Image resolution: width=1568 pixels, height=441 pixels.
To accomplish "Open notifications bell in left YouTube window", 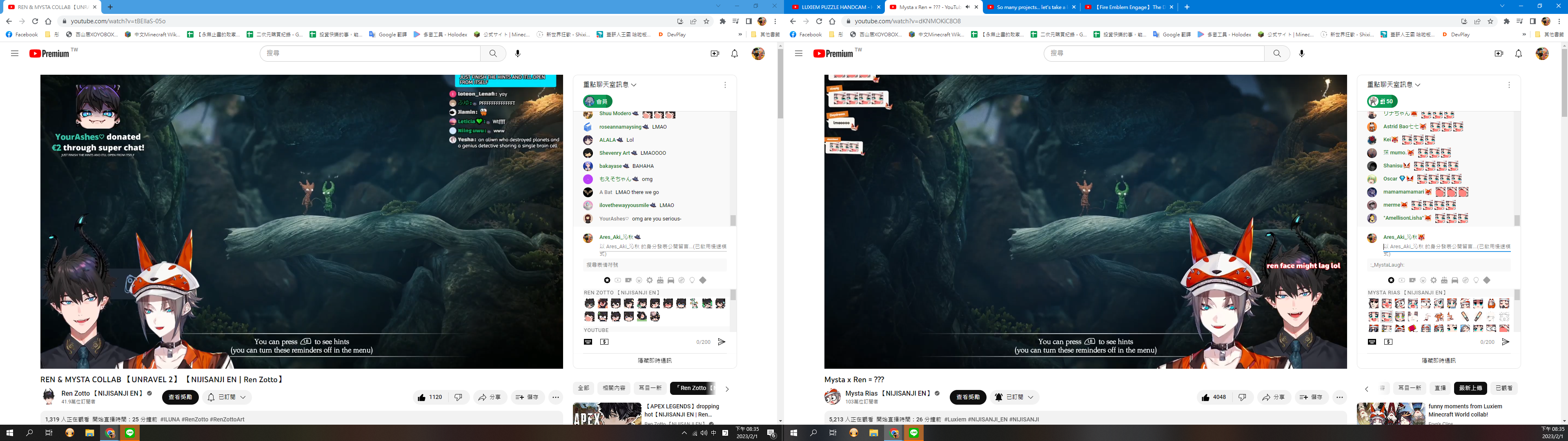I will pyautogui.click(x=735, y=53).
